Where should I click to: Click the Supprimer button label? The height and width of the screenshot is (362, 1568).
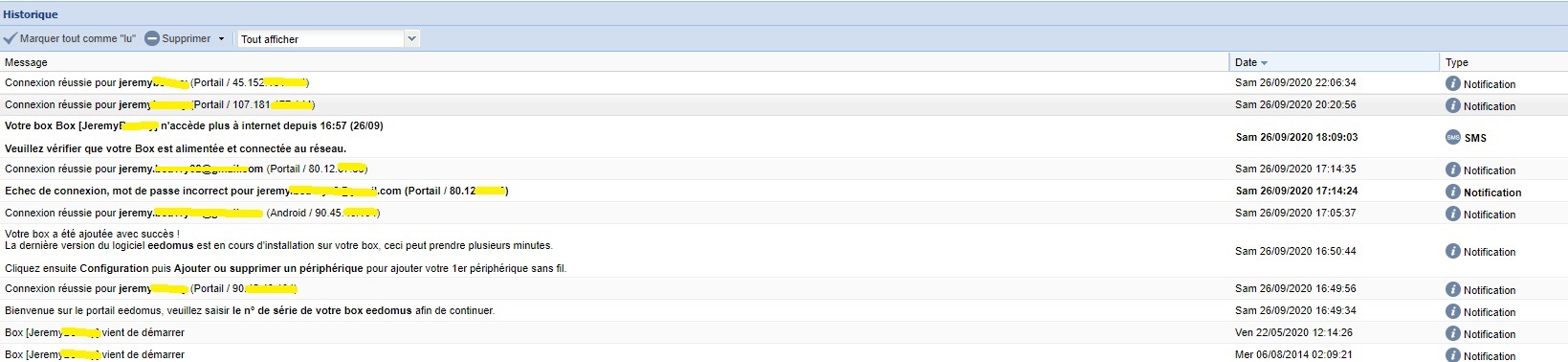coord(186,38)
